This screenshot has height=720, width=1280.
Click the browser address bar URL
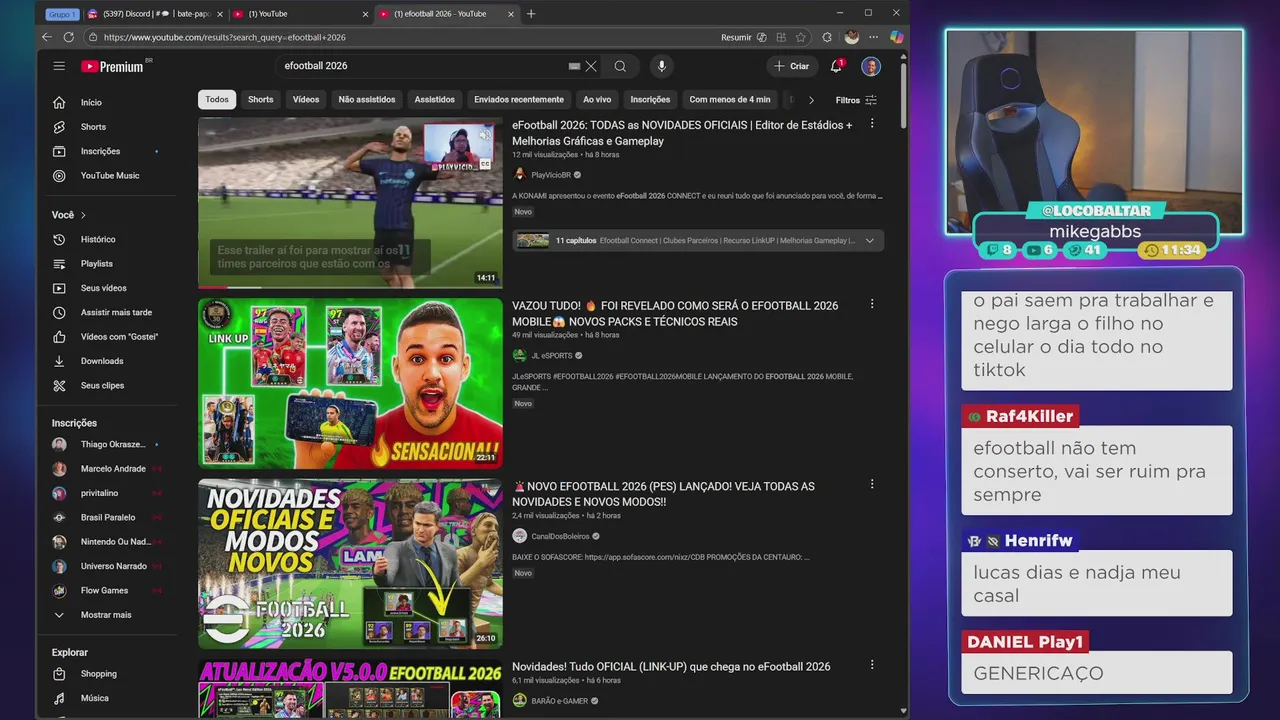click(x=224, y=37)
